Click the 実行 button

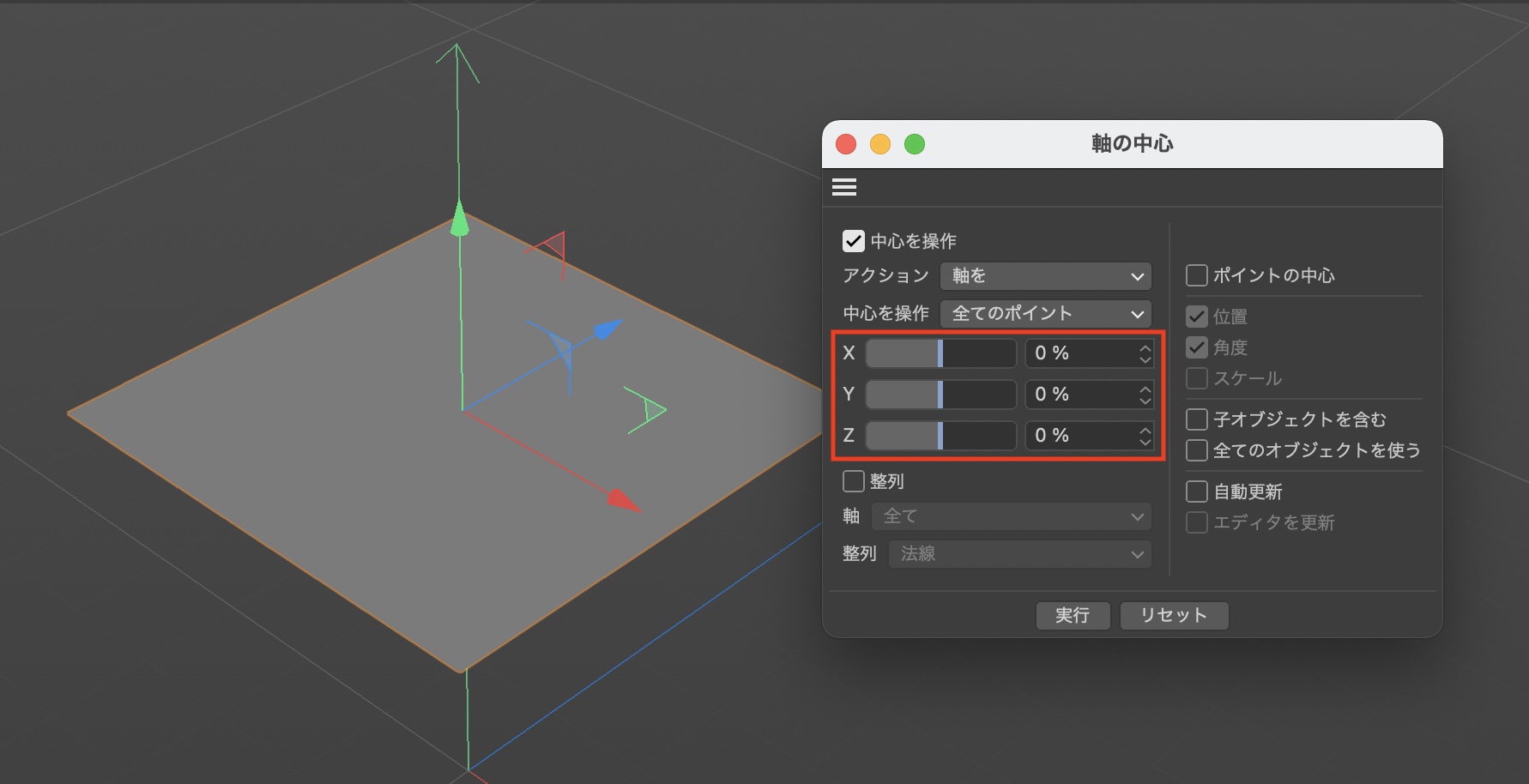coord(1073,615)
